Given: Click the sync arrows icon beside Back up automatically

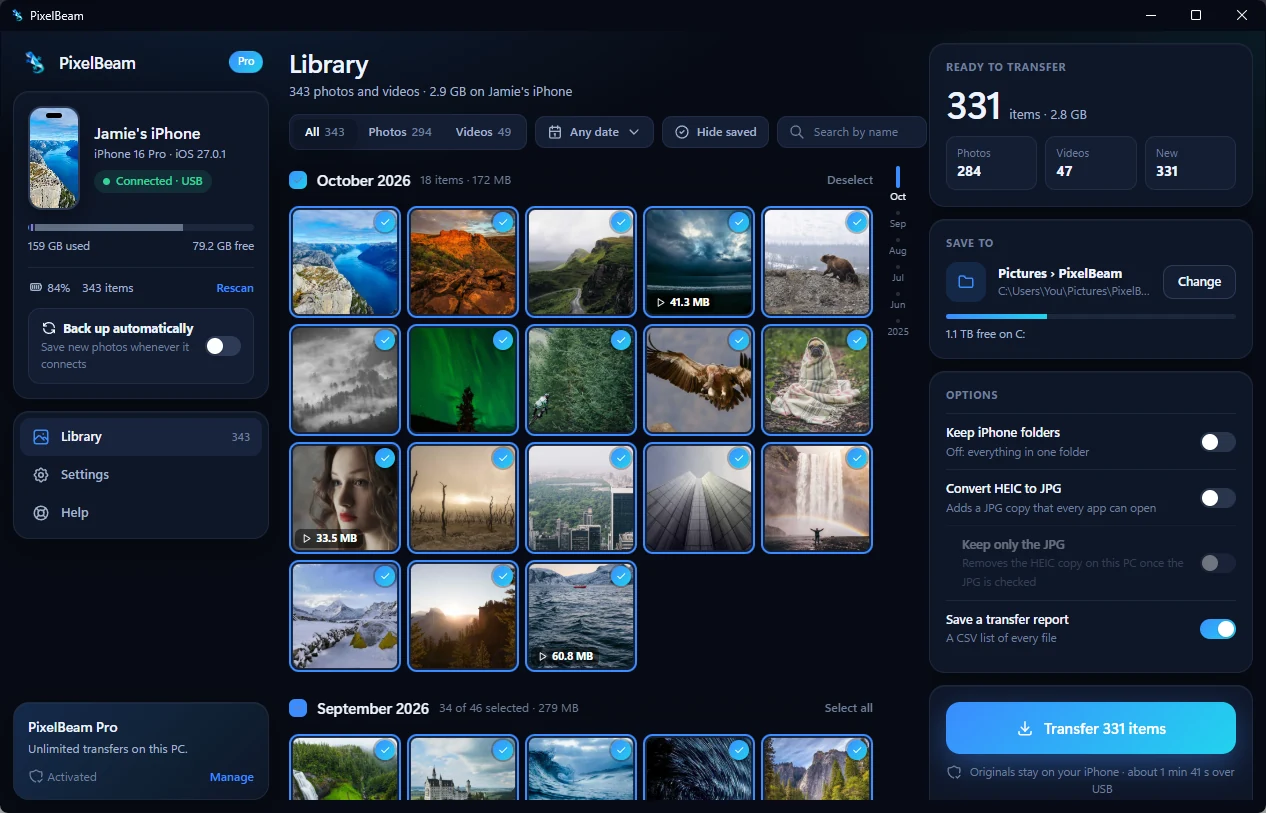Looking at the screenshot, I should tap(48, 328).
